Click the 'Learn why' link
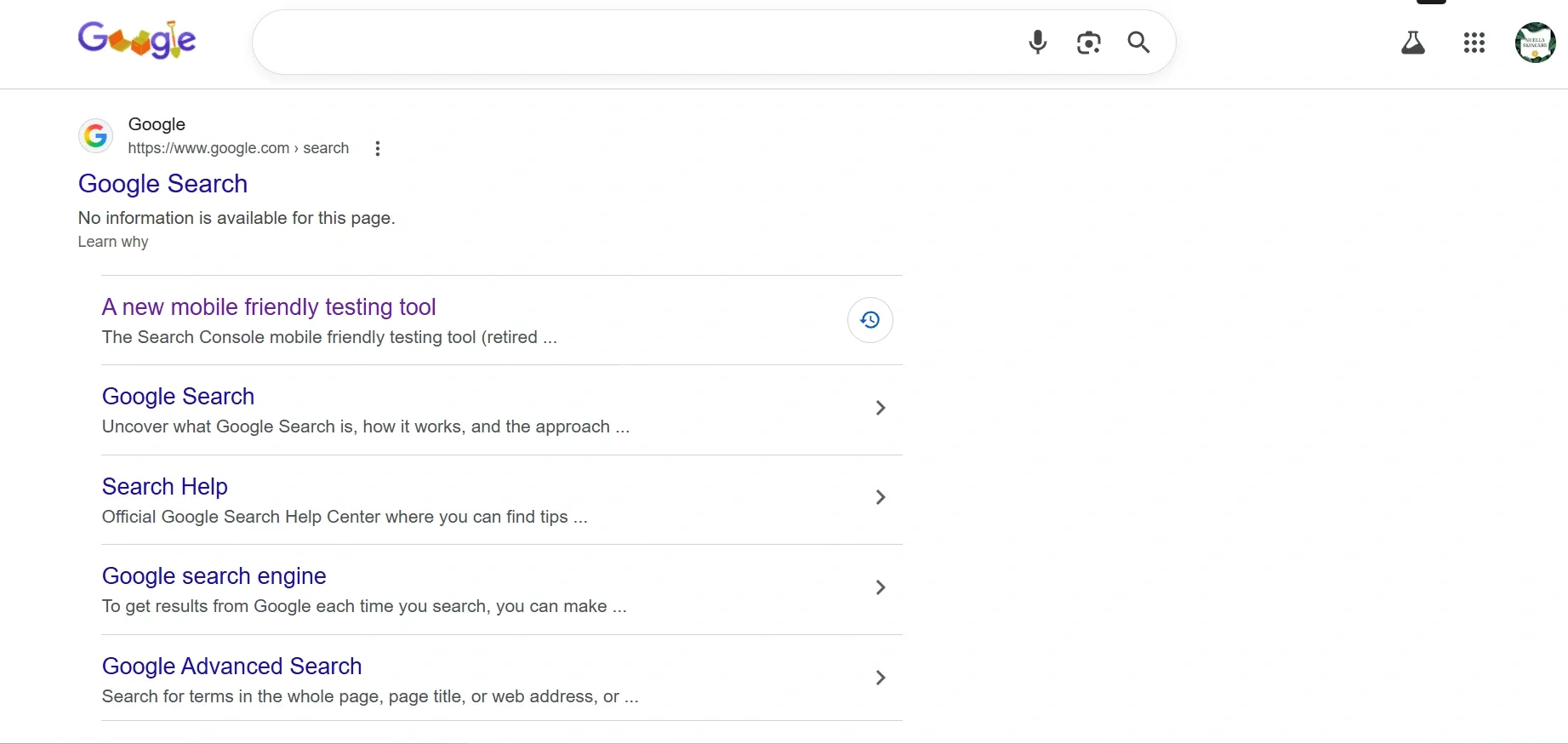1568x744 pixels. pos(113,242)
